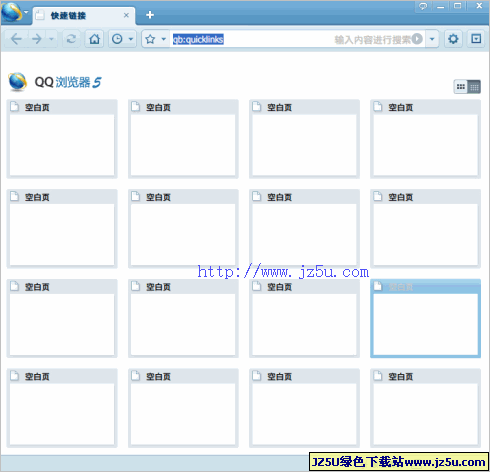Open the downloads panel button
The width and height of the screenshot is (490, 472).
click(476, 39)
